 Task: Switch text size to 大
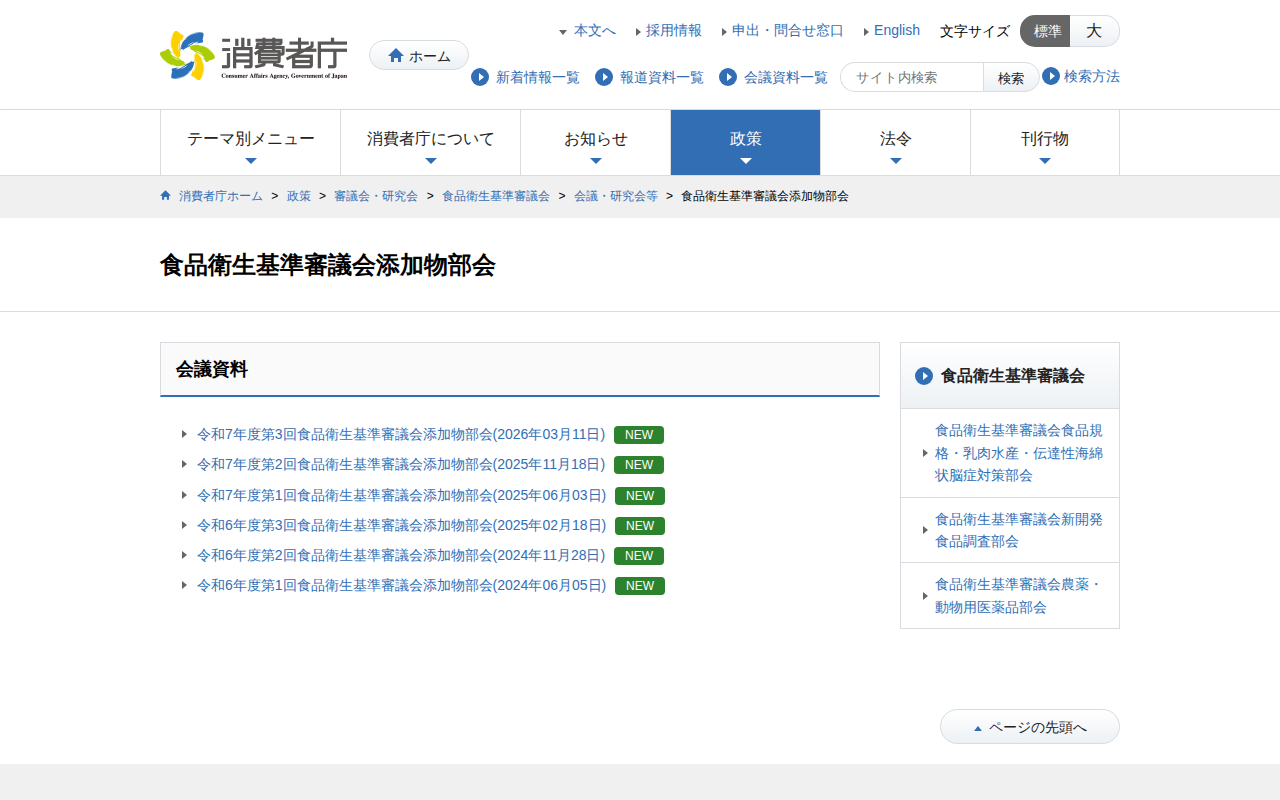tap(1094, 31)
